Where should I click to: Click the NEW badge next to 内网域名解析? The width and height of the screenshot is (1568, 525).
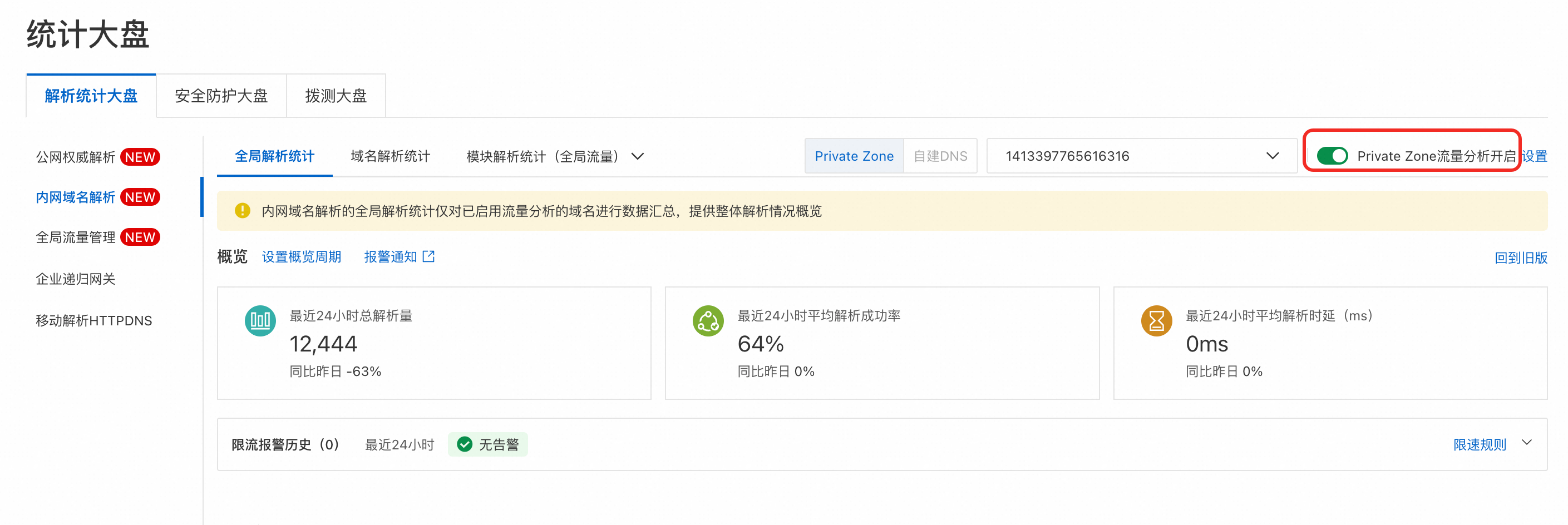click(140, 197)
